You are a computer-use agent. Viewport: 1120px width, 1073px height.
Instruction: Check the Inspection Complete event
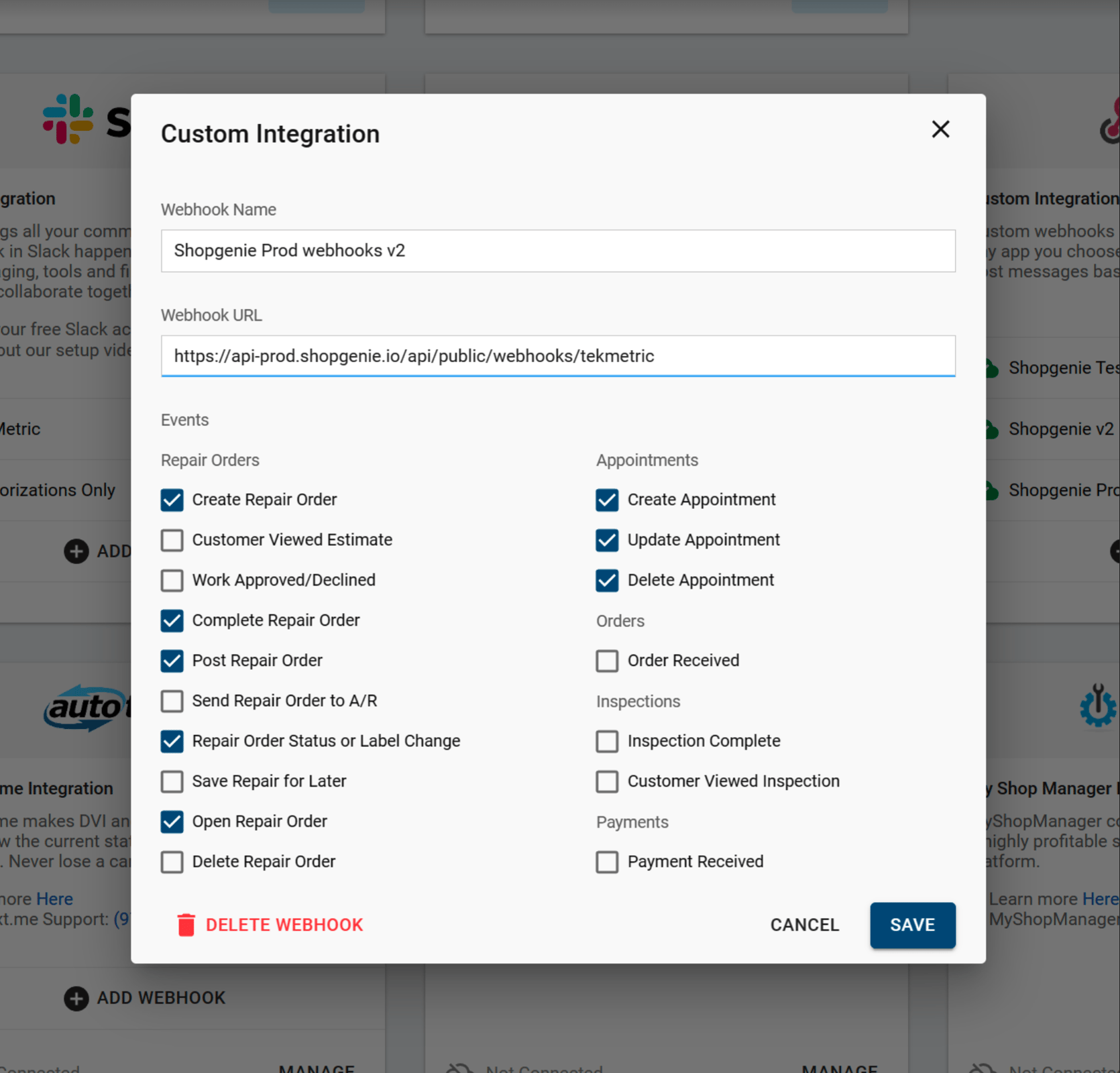pyautogui.click(x=607, y=741)
